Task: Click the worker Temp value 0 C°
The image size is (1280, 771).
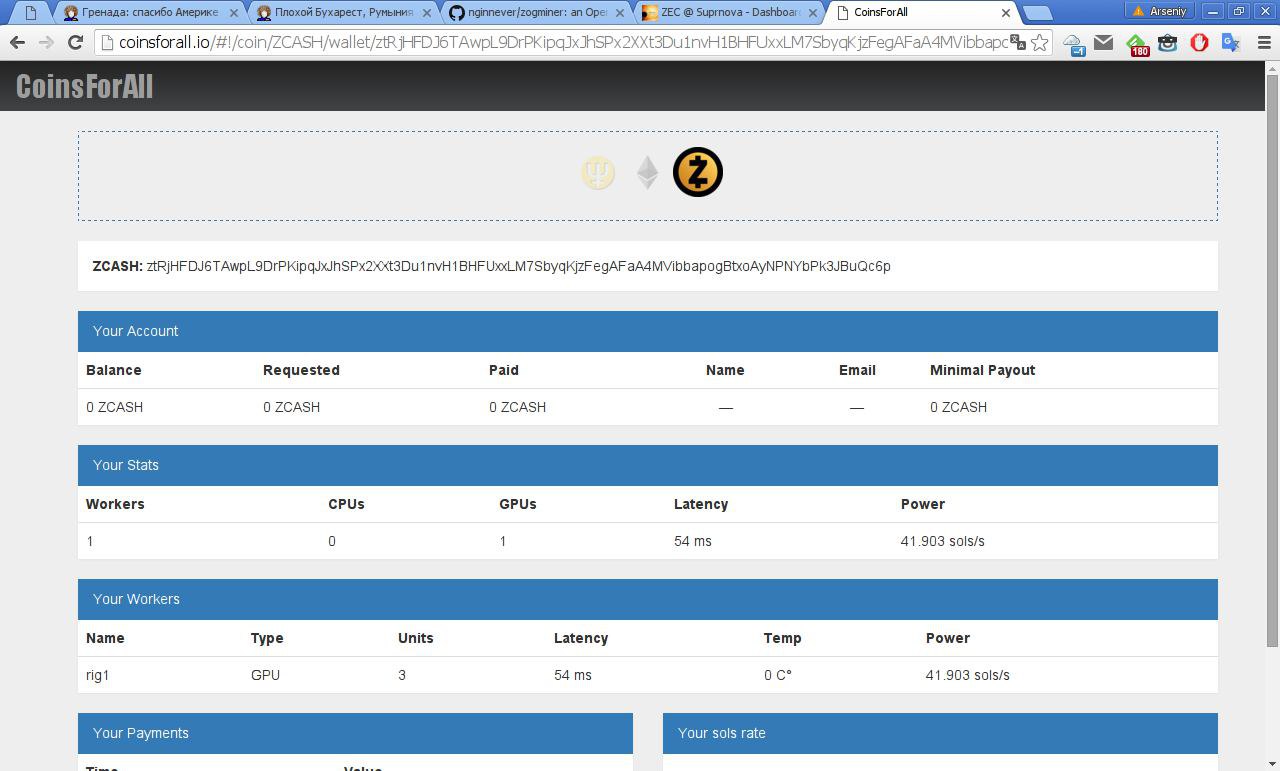Action: click(x=778, y=675)
